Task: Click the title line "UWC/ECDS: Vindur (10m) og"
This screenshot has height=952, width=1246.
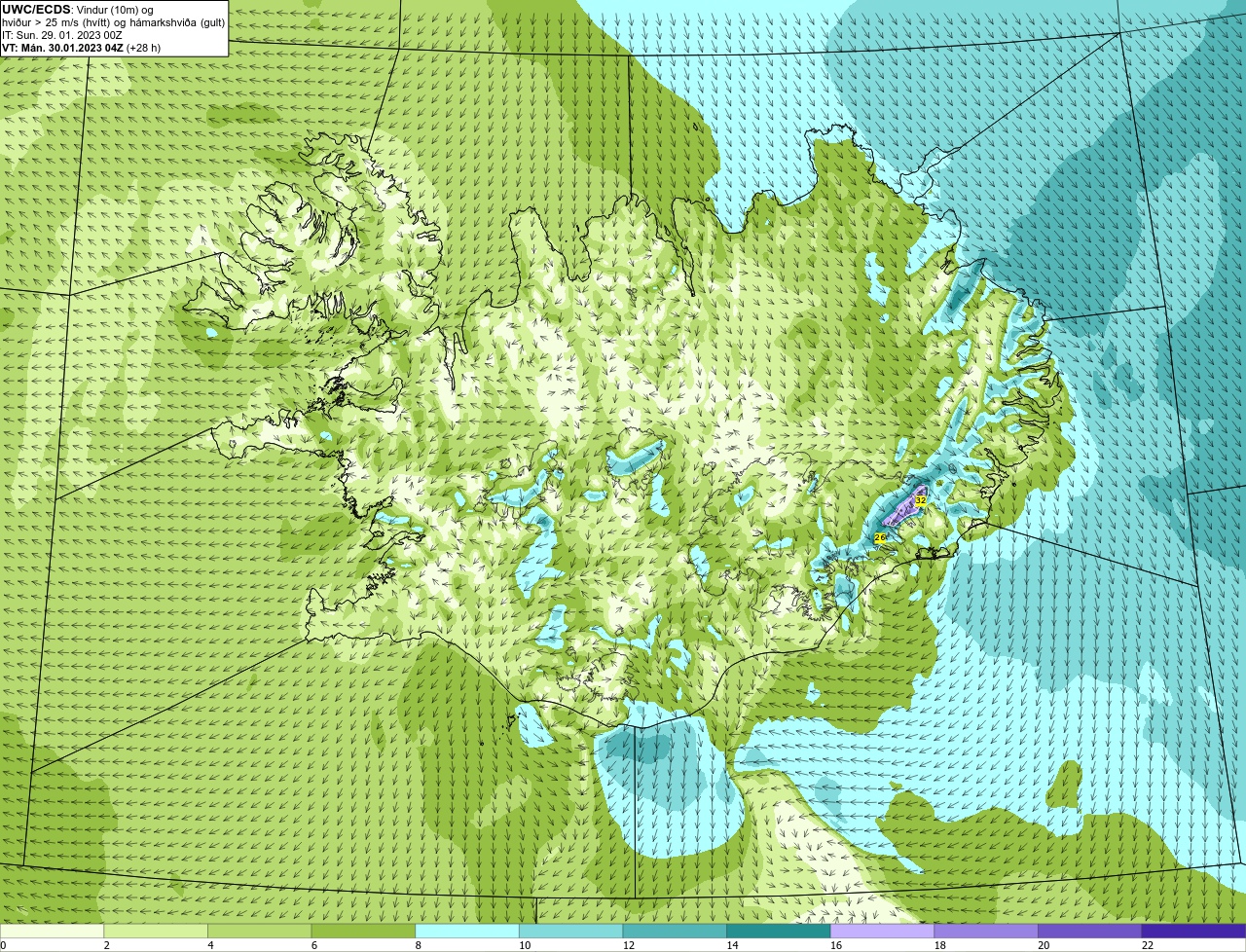Action: point(78,9)
